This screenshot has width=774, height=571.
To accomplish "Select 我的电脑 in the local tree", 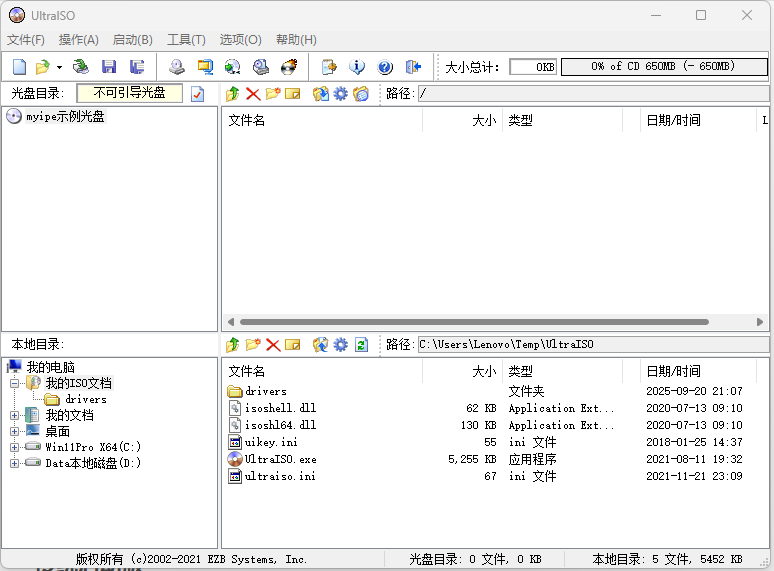I will coord(50,367).
